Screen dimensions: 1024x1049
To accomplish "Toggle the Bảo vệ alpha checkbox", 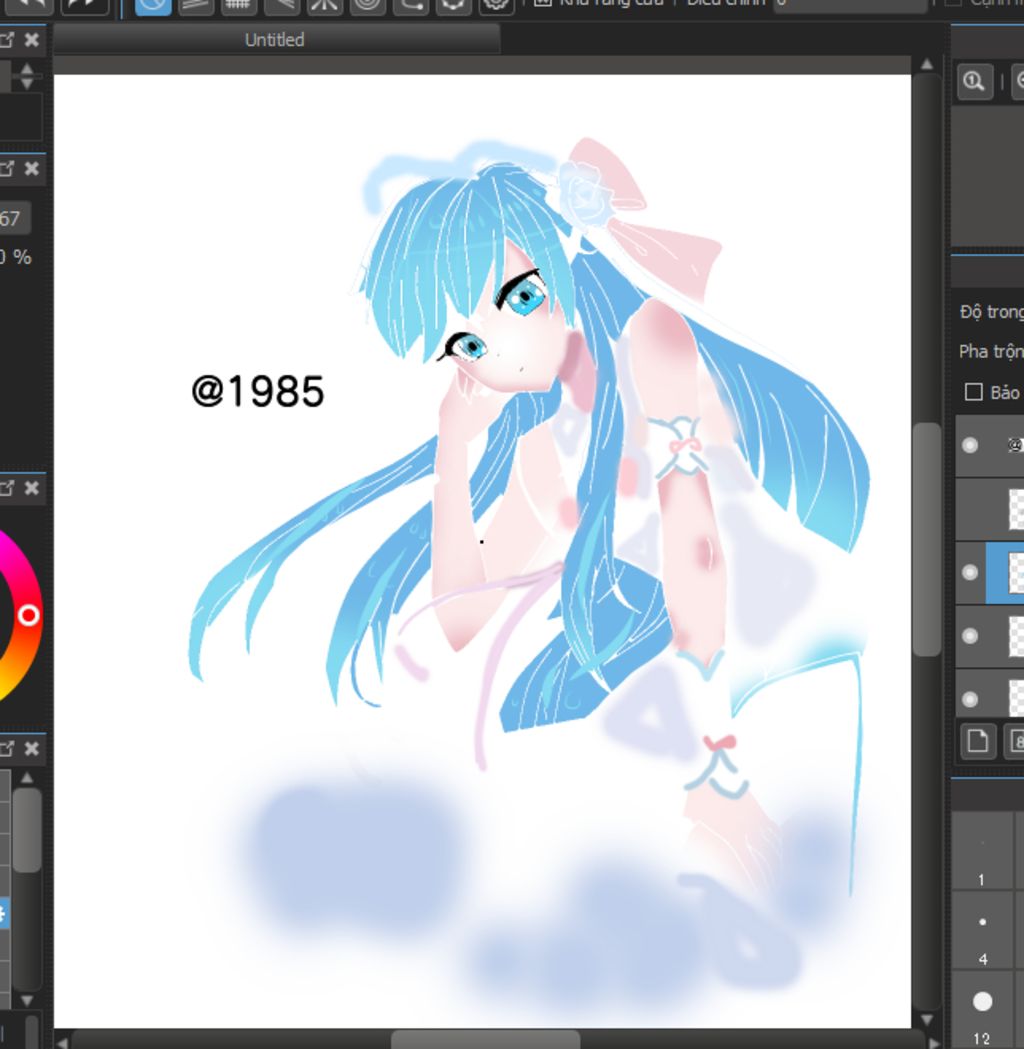I will coord(974,392).
